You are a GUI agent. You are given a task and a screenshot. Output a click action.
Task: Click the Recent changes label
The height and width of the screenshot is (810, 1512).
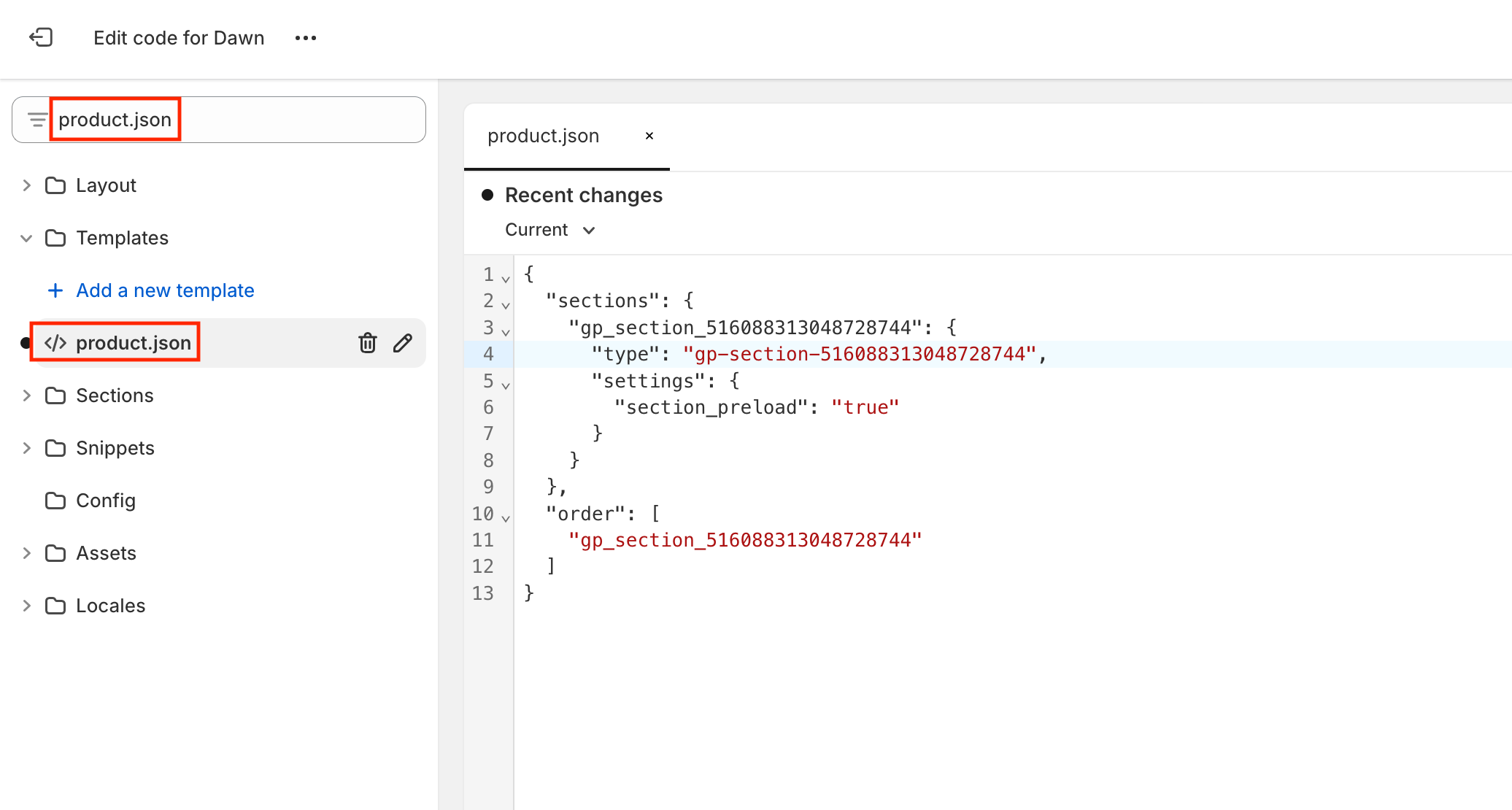click(583, 195)
